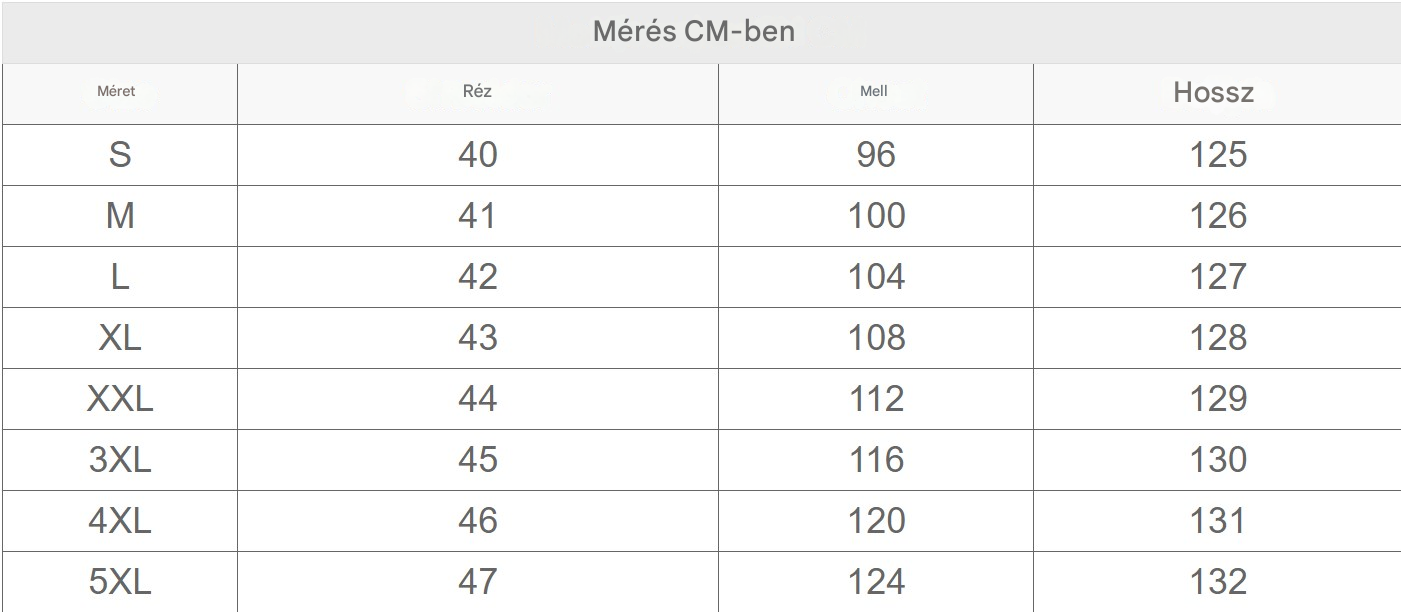Image resolution: width=1401 pixels, height=612 pixels.
Task: Click the Mérés CM-ben table title
Action: pyautogui.click(x=694, y=31)
